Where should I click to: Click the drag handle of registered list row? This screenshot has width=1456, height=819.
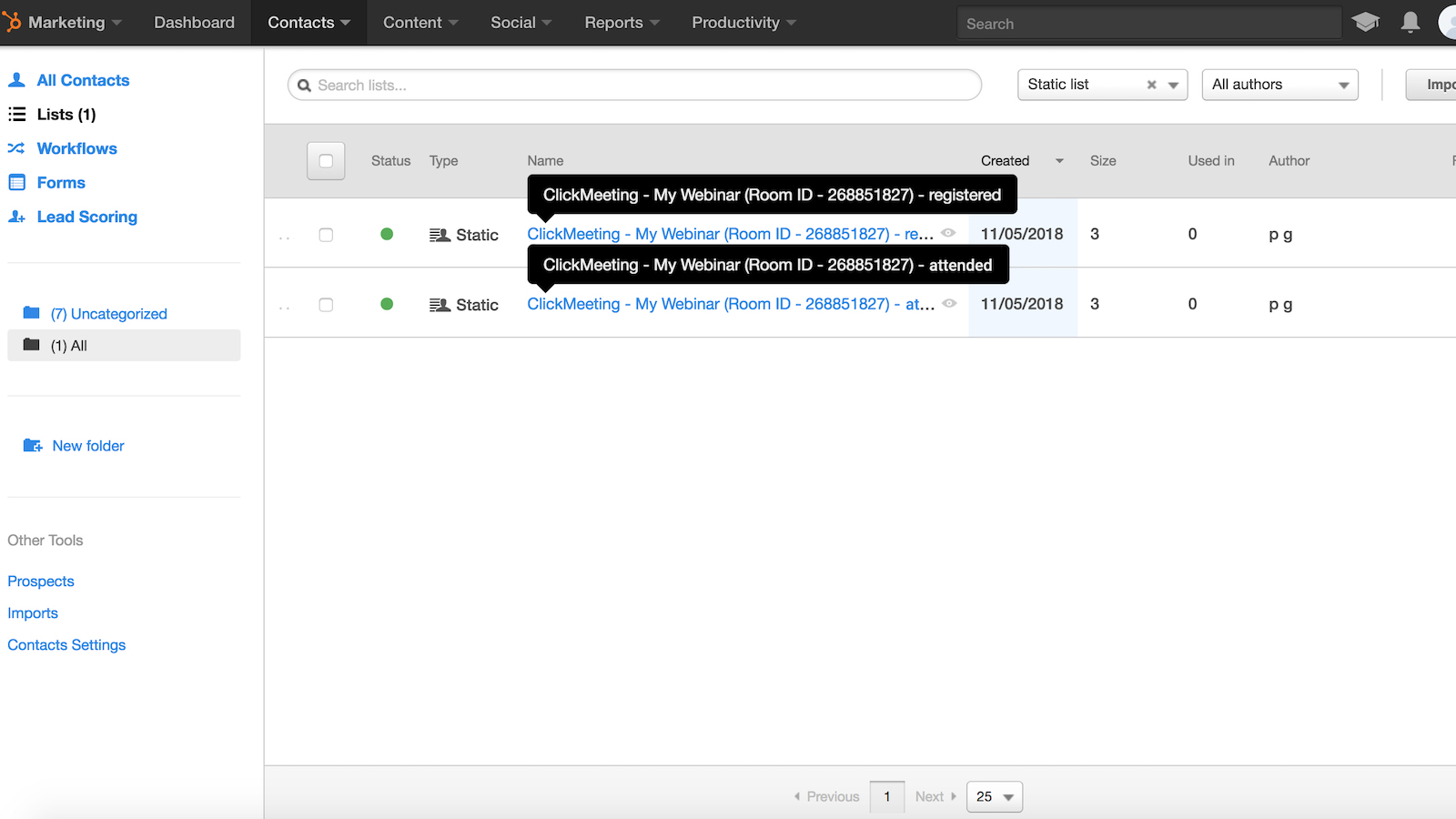[285, 238]
